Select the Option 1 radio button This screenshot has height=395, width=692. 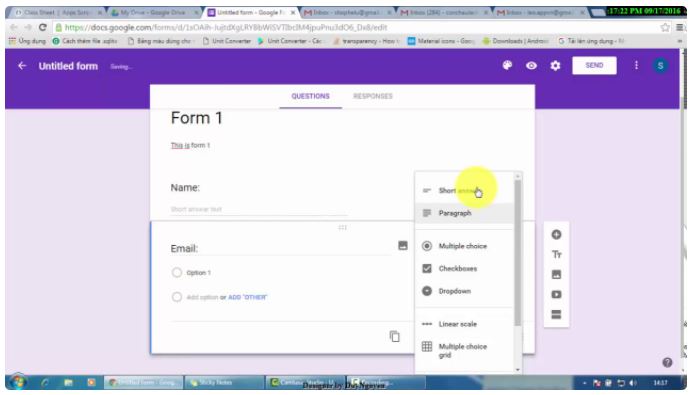click(177, 272)
